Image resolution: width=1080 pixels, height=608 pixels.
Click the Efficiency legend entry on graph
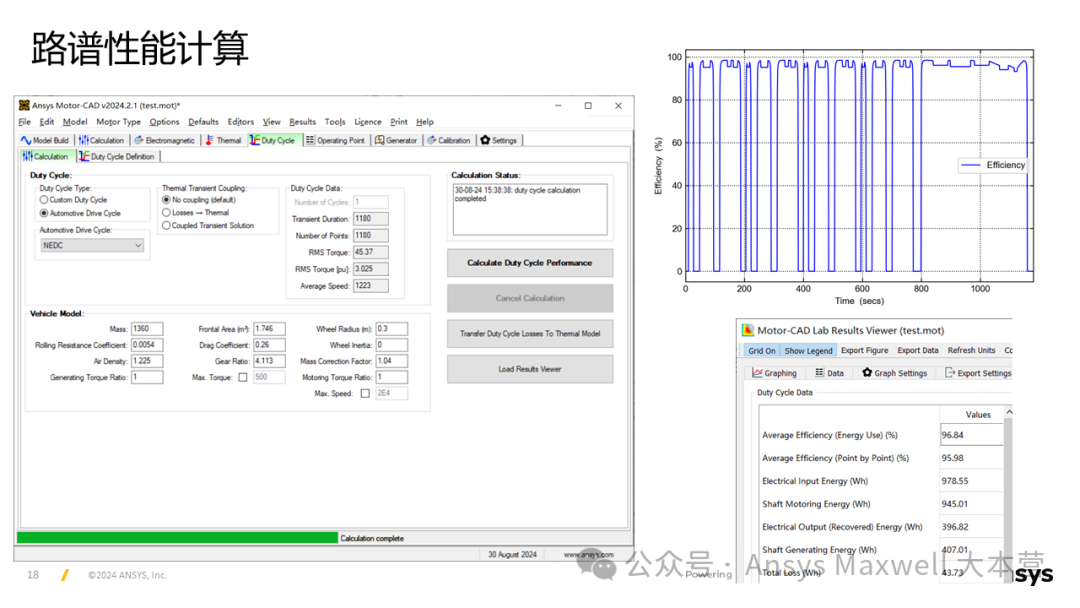pos(993,165)
